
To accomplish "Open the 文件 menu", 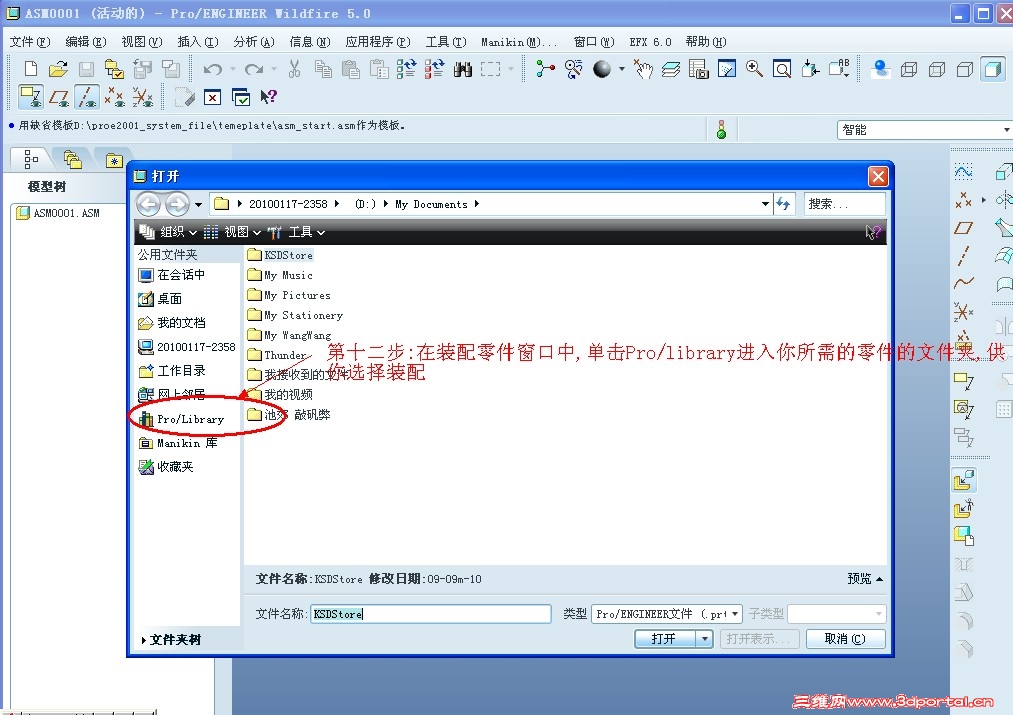I will [30, 42].
